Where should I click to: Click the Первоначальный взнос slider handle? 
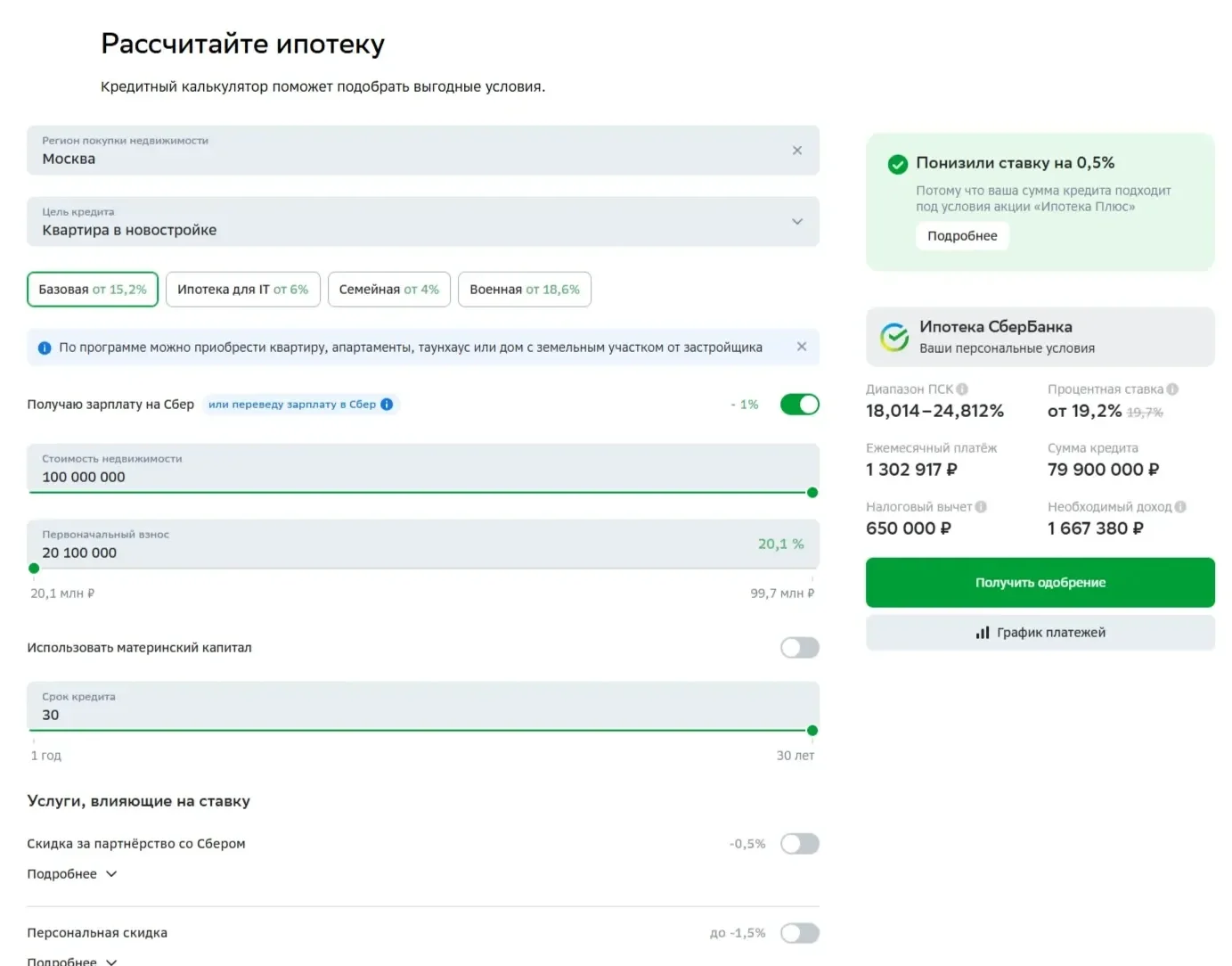pos(34,569)
